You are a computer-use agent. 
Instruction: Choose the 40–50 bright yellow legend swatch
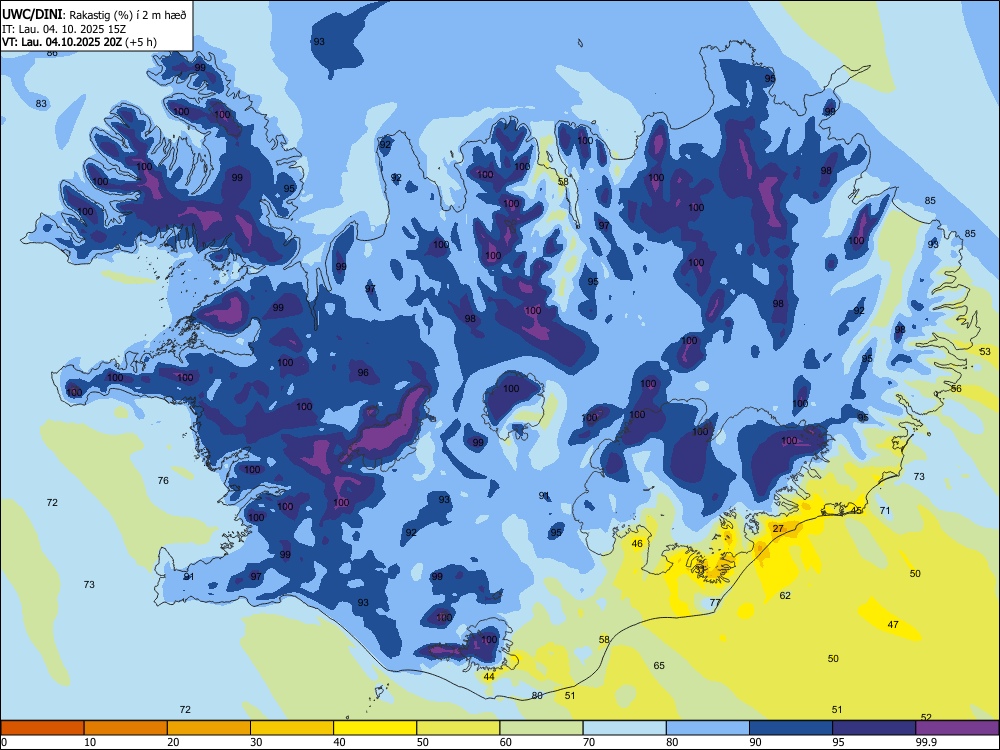click(x=375, y=728)
